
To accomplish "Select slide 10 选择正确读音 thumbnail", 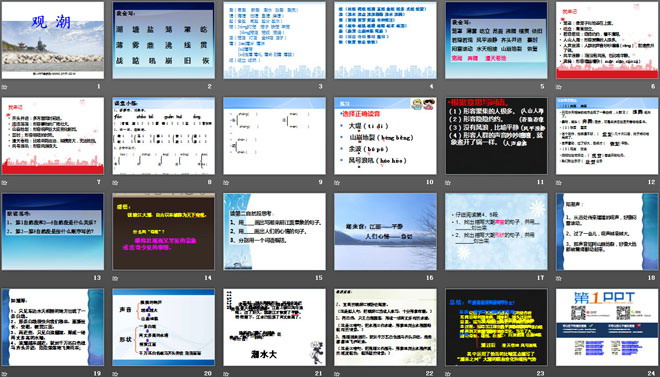I will click(385, 136).
